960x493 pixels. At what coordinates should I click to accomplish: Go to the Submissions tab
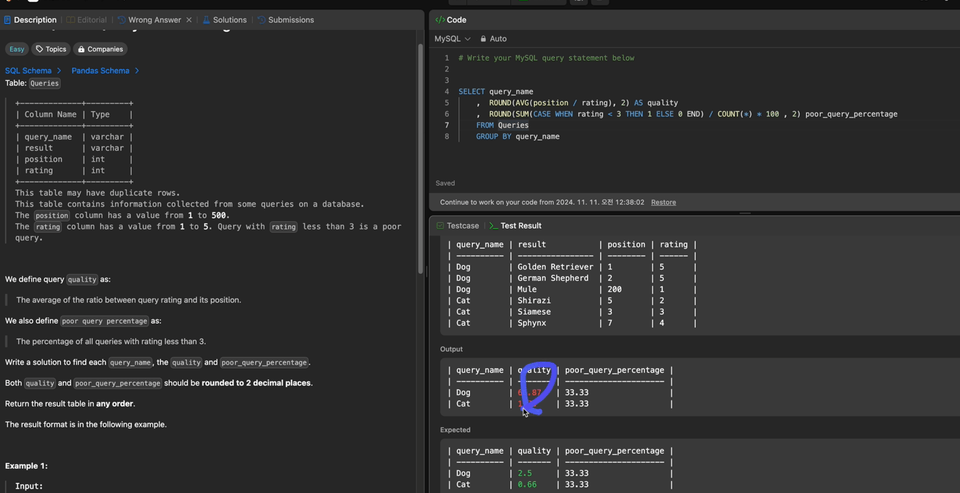(x=286, y=20)
